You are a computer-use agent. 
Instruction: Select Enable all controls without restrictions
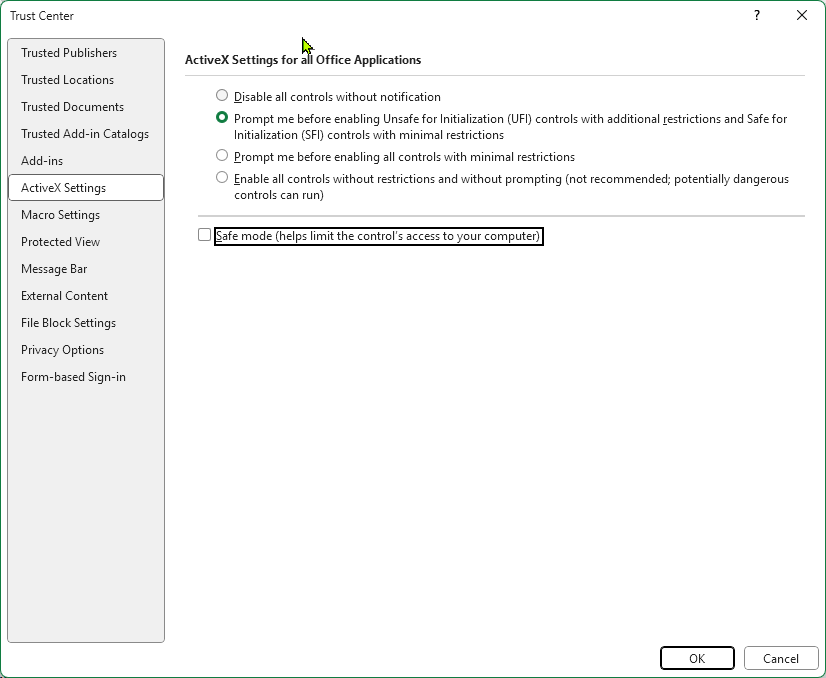click(221, 177)
